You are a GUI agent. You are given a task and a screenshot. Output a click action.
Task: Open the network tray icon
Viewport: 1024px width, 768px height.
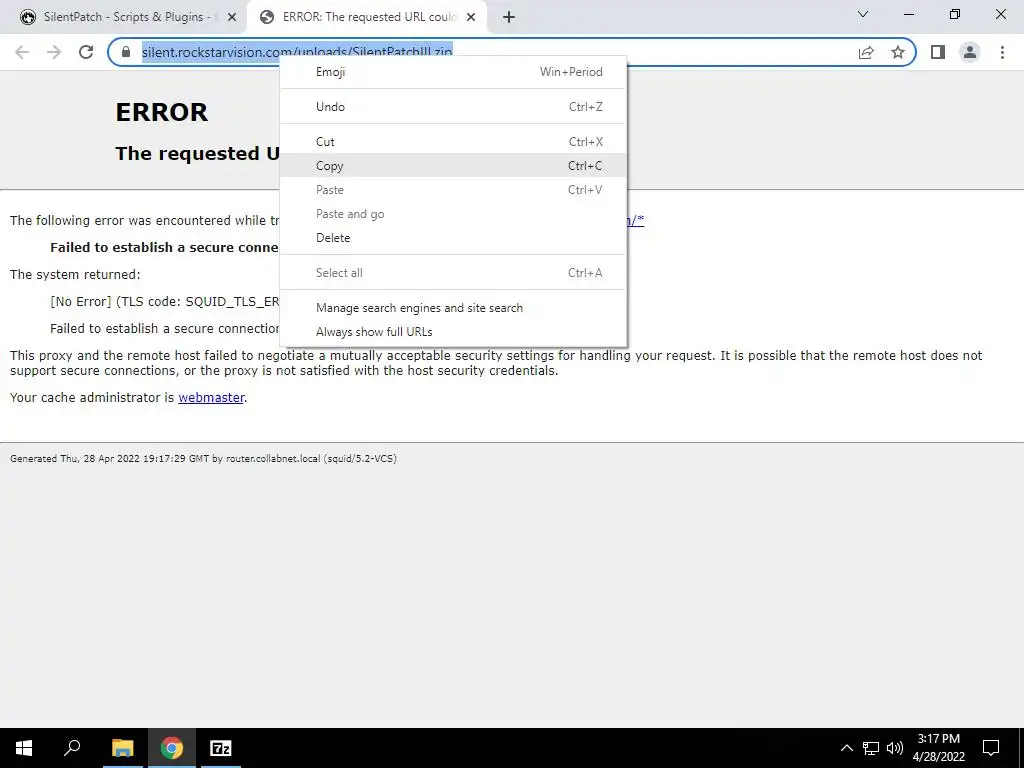(871, 748)
